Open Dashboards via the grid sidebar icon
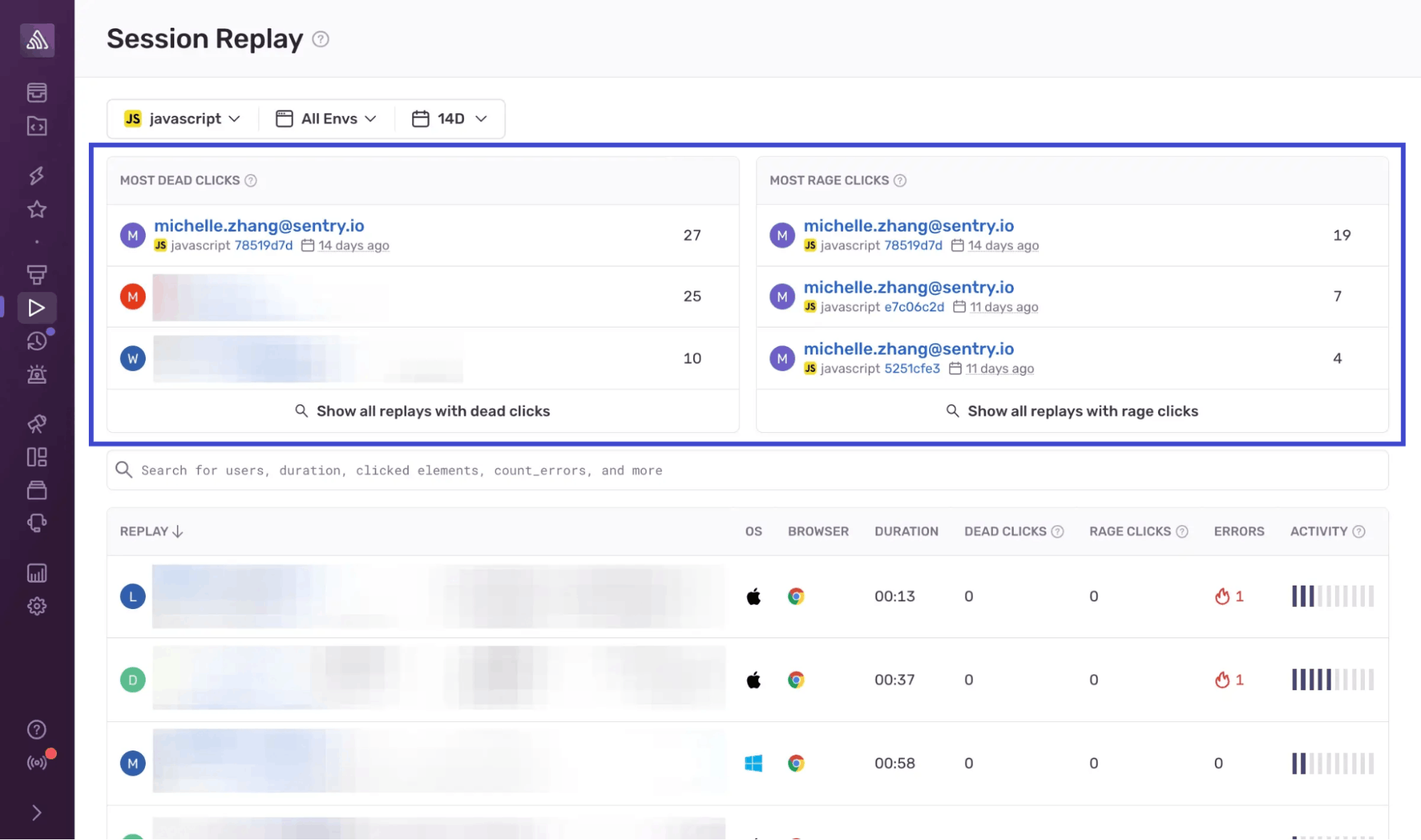Screen dimensions: 1421x840 [x=36, y=457]
